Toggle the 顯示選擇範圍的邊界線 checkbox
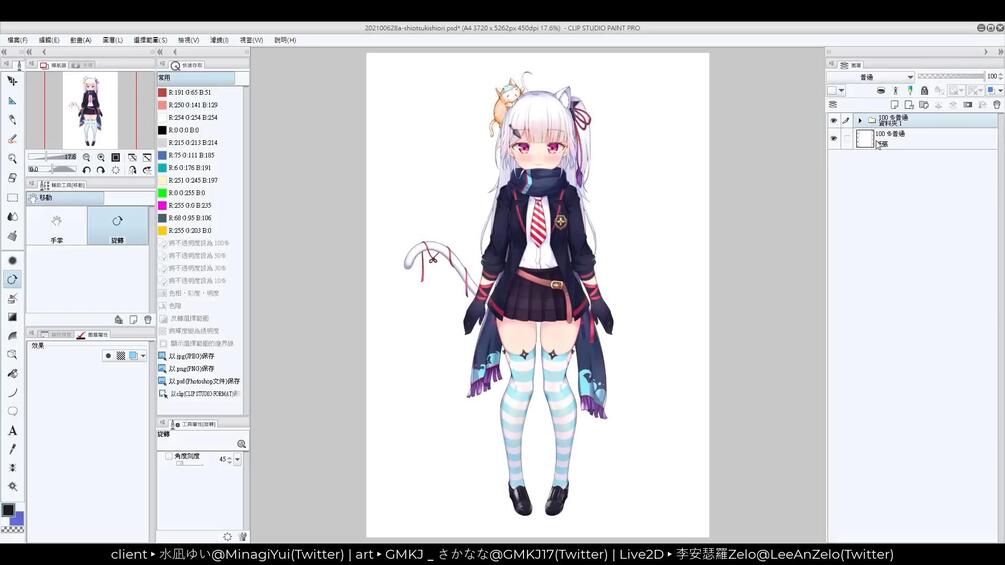 click(163, 343)
